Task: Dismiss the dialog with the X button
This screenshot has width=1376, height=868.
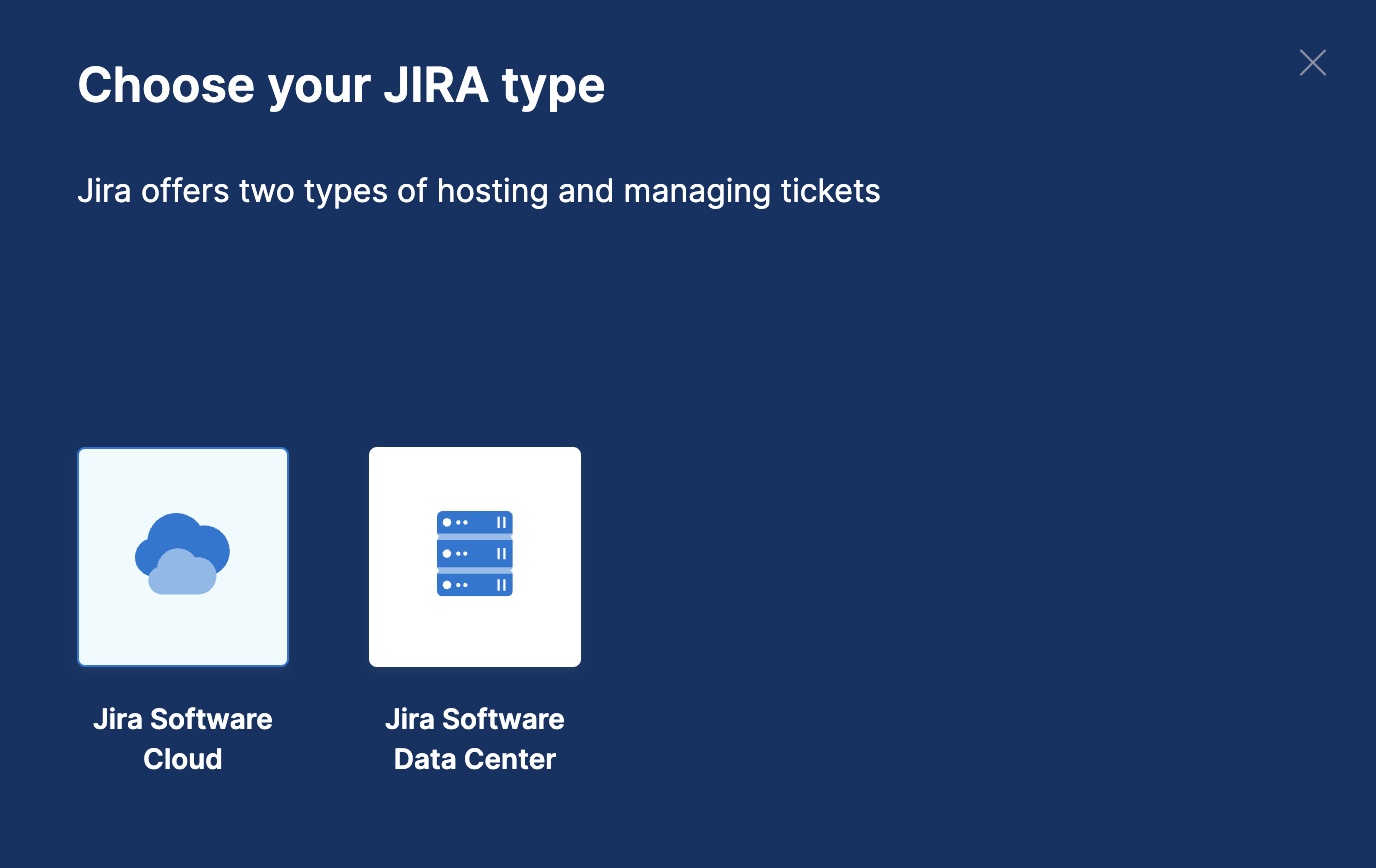Action: [1312, 62]
